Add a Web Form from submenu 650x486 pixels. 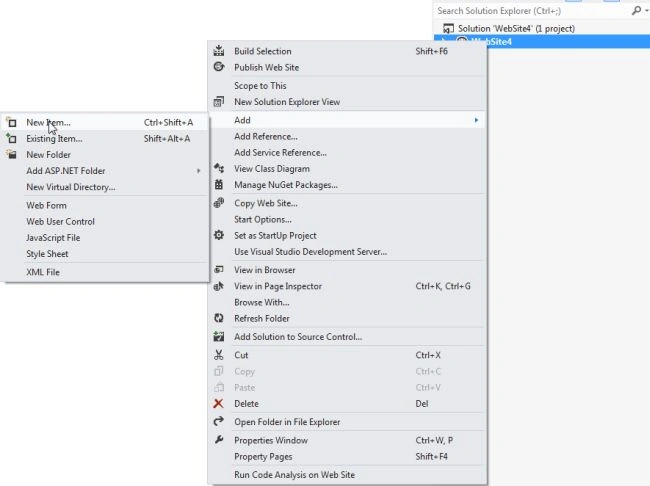click(46, 205)
